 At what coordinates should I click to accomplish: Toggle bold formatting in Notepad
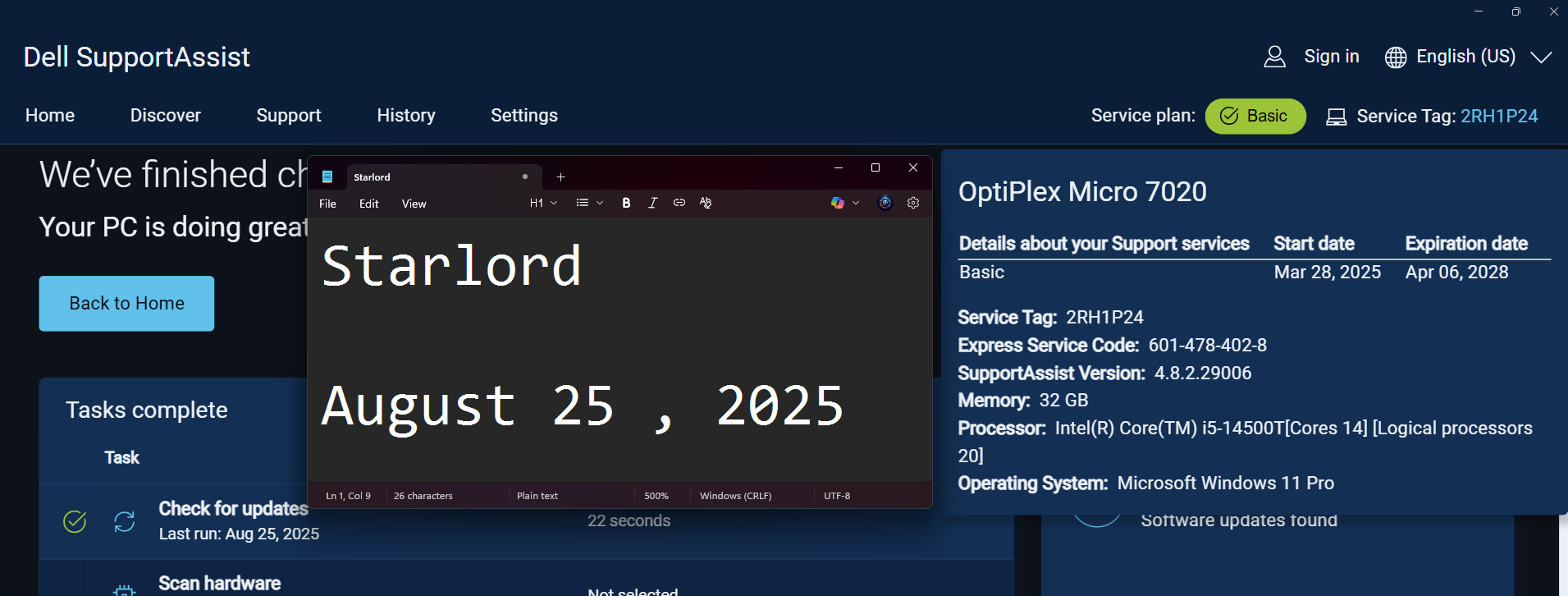click(626, 203)
